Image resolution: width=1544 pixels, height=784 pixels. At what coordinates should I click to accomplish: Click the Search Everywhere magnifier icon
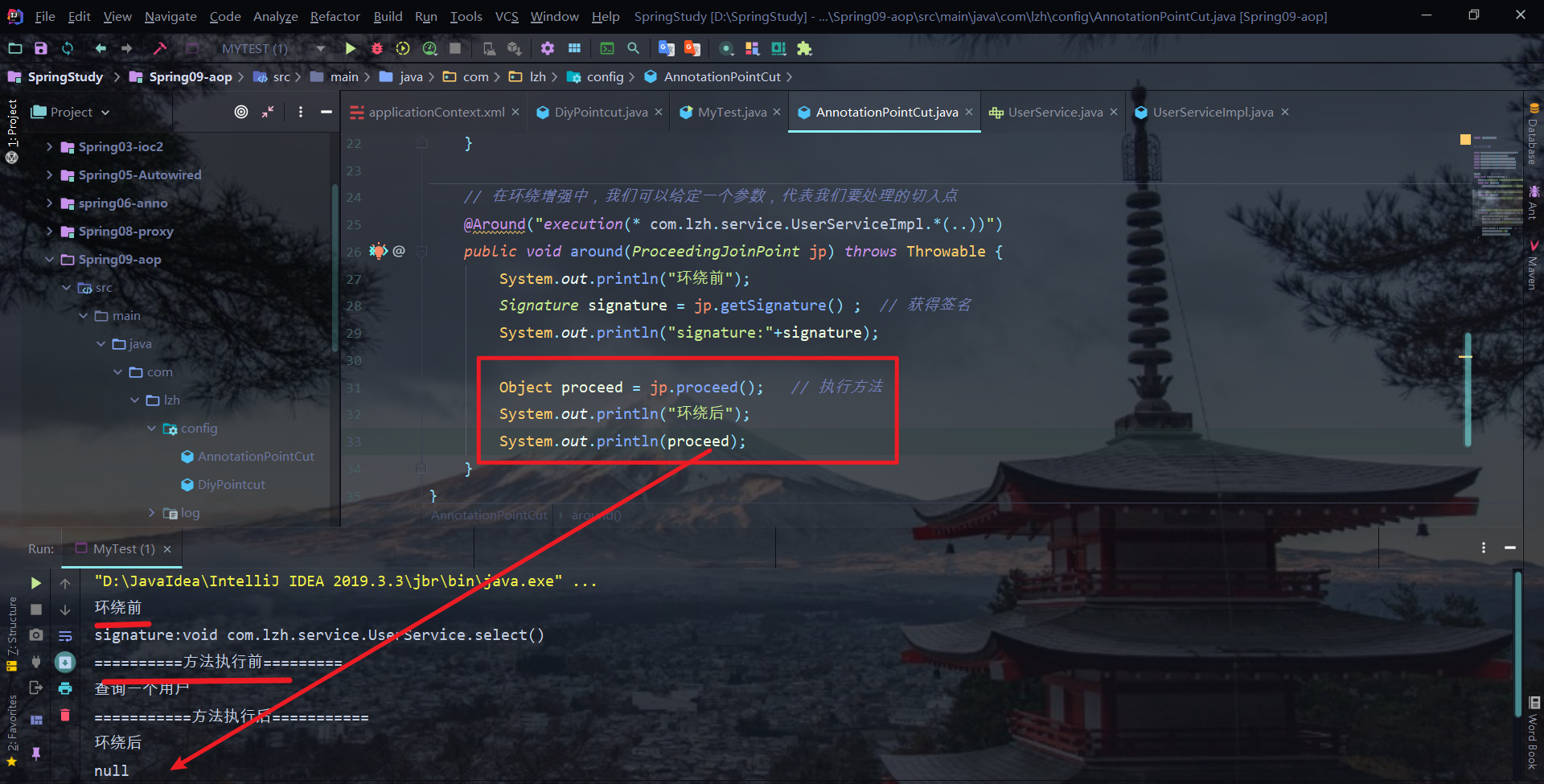[x=634, y=48]
